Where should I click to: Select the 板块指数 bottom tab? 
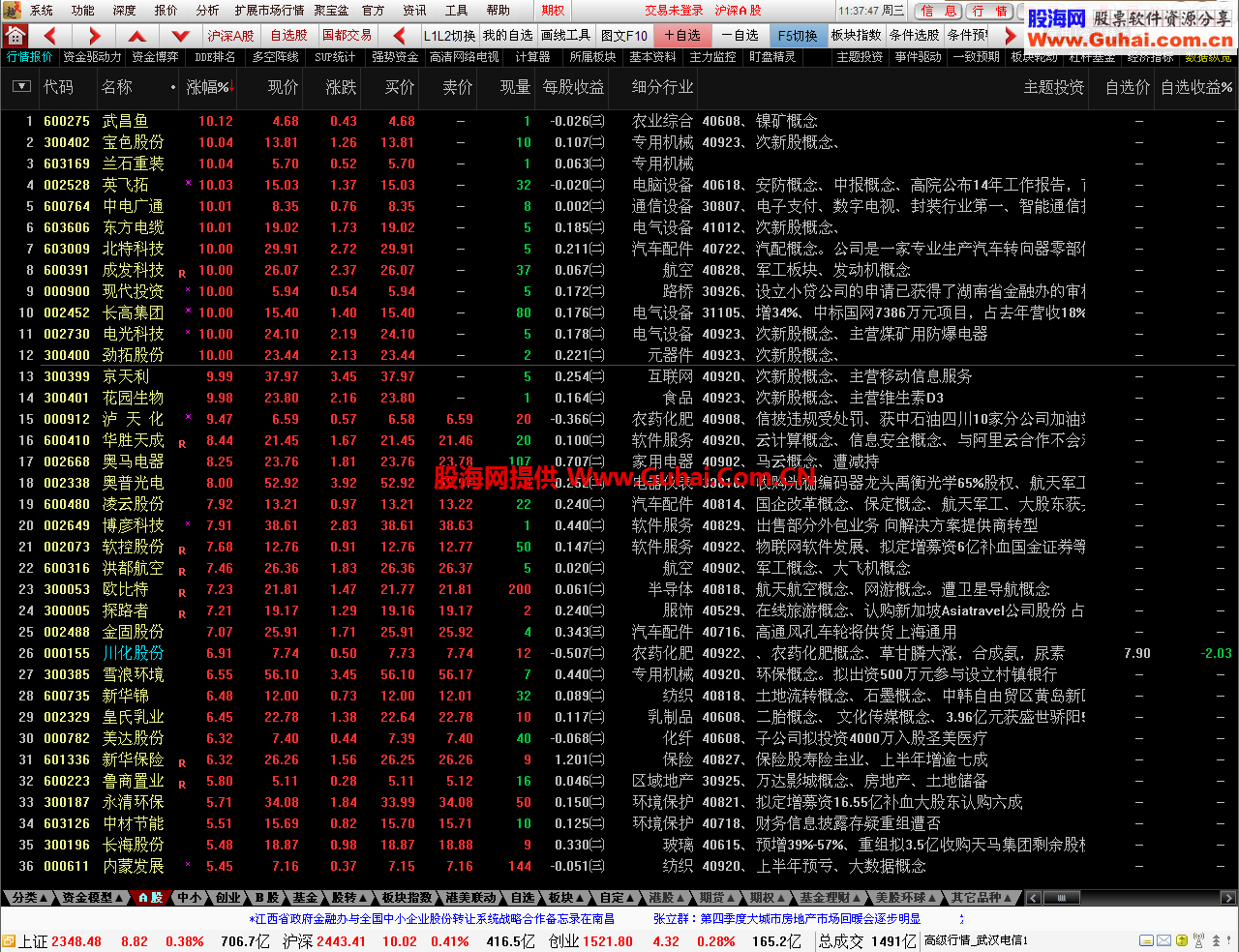407,898
